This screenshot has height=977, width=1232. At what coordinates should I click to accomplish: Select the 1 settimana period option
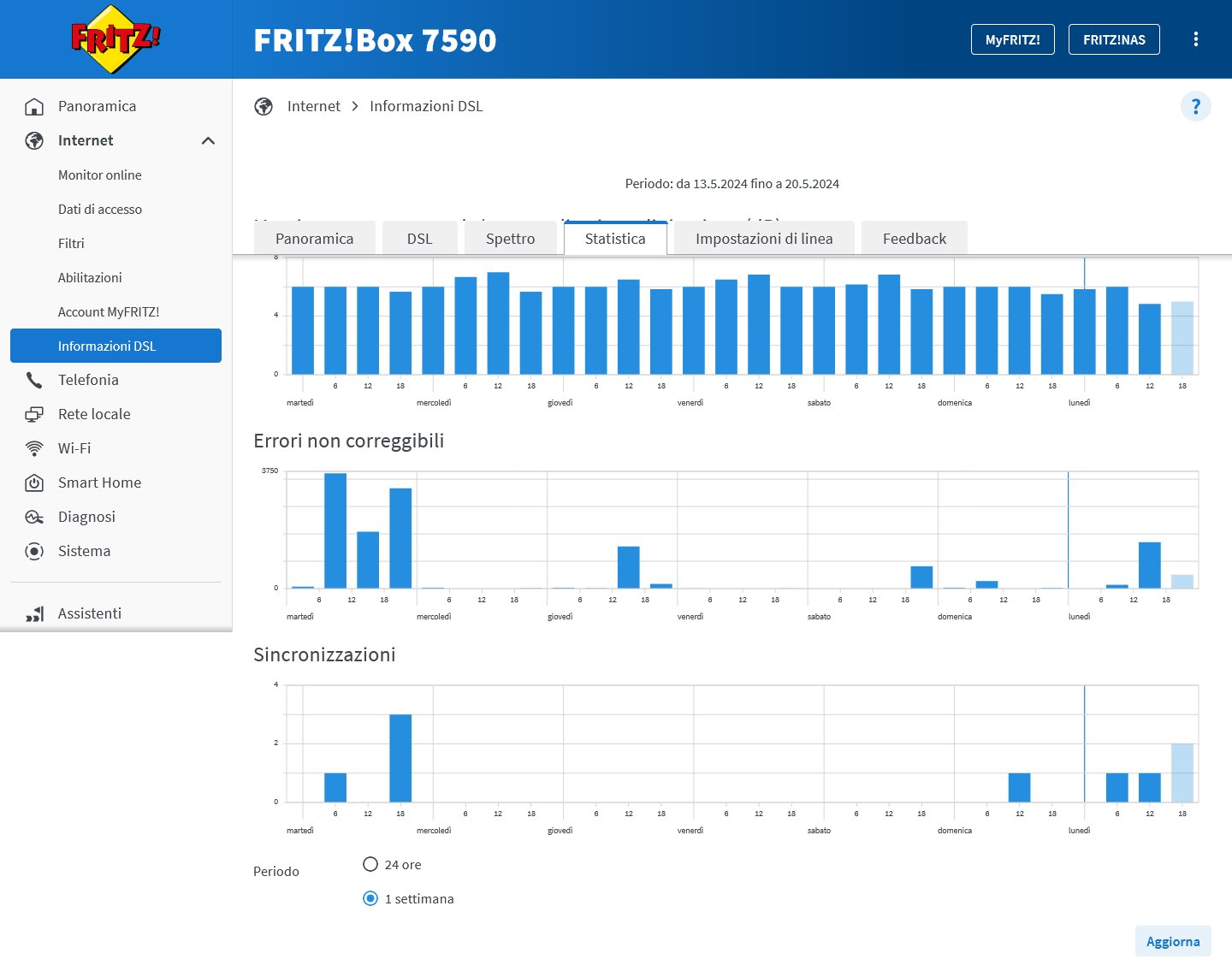(370, 899)
